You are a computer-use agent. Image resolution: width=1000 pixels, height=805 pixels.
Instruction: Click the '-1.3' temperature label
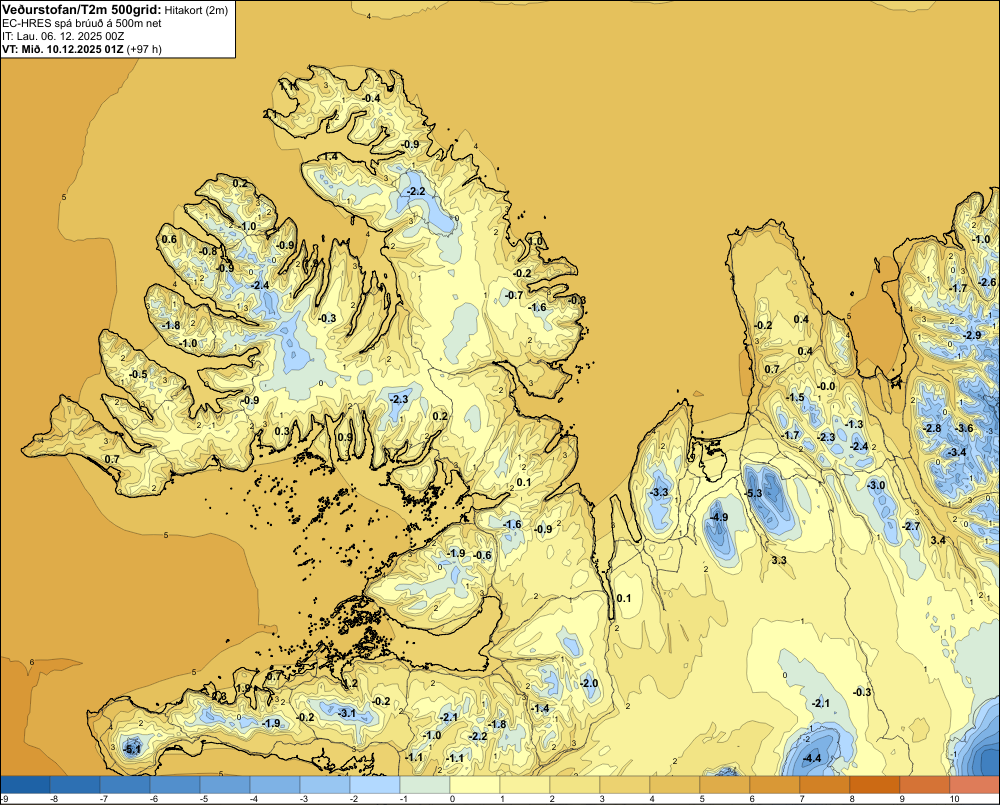point(854,424)
